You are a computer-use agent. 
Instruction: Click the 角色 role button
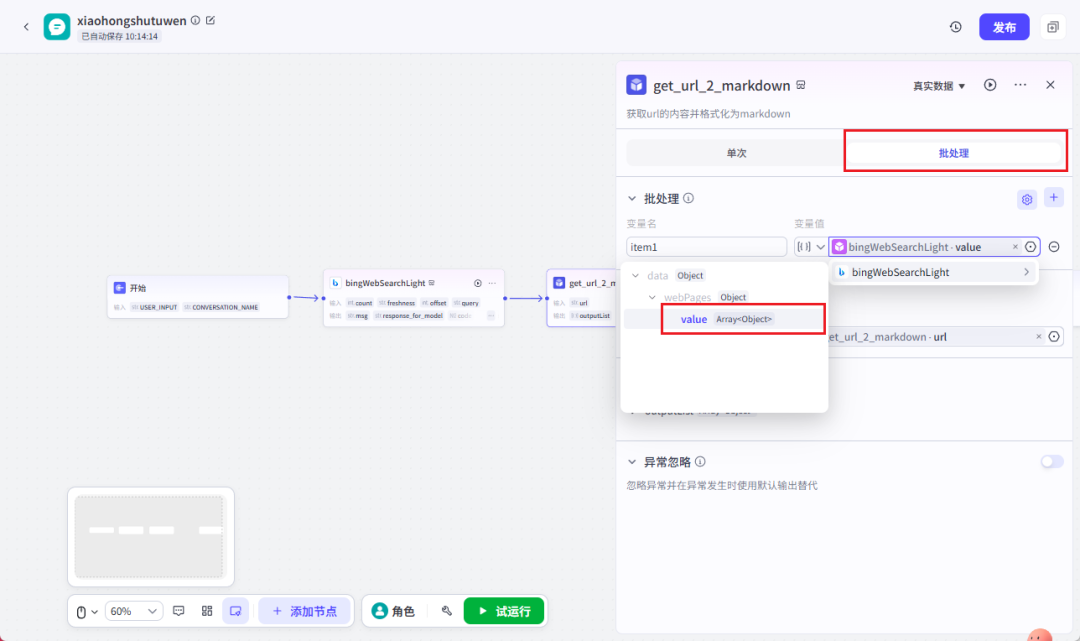click(393, 611)
